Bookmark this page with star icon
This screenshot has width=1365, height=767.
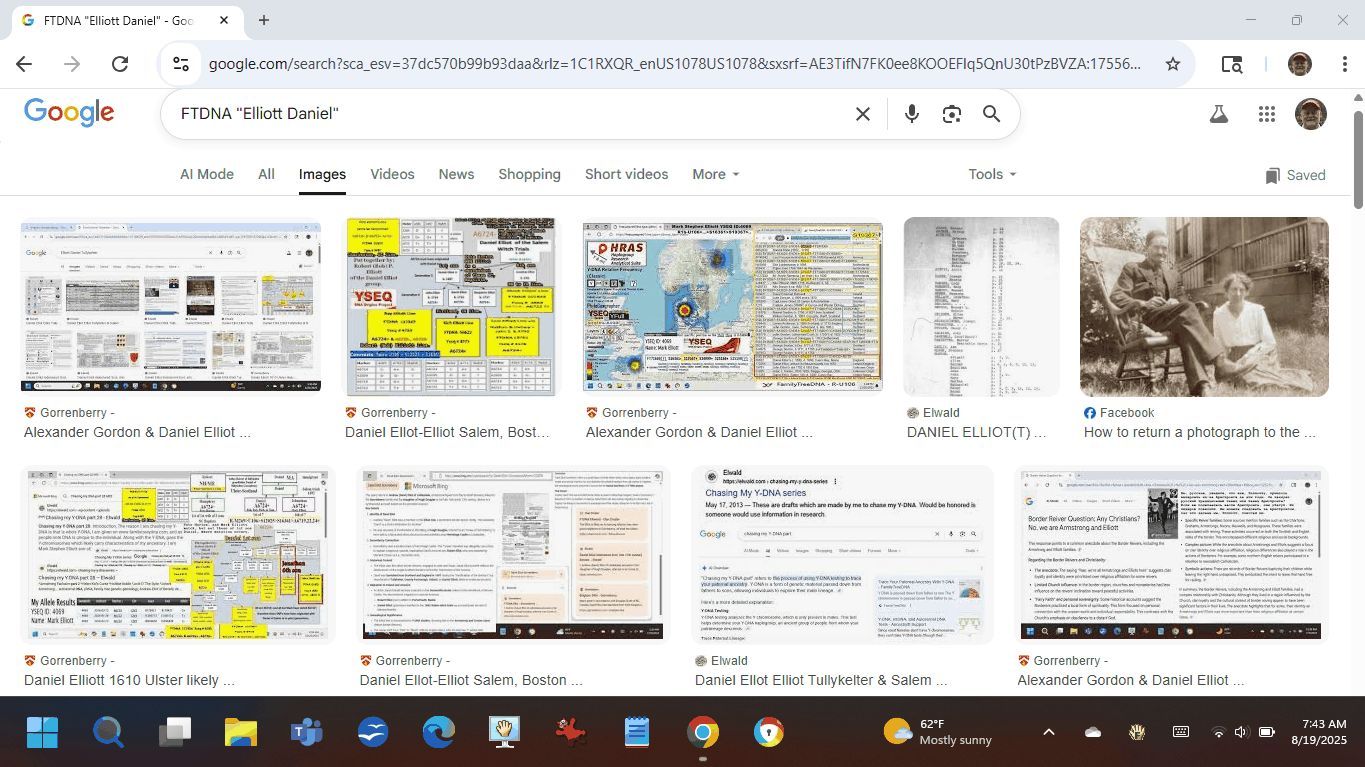pos(1173,64)
